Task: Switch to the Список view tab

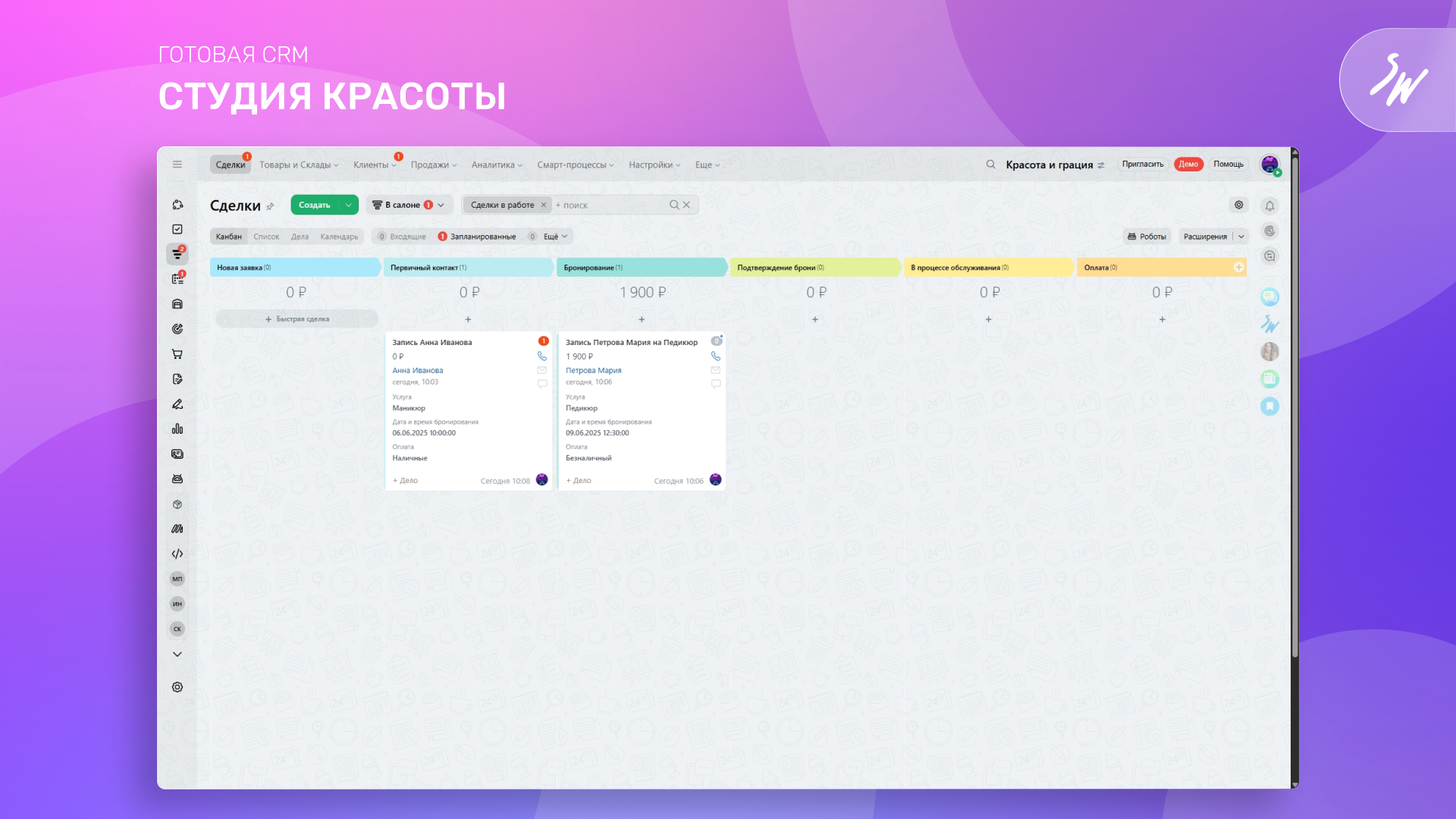Action: 266,237
